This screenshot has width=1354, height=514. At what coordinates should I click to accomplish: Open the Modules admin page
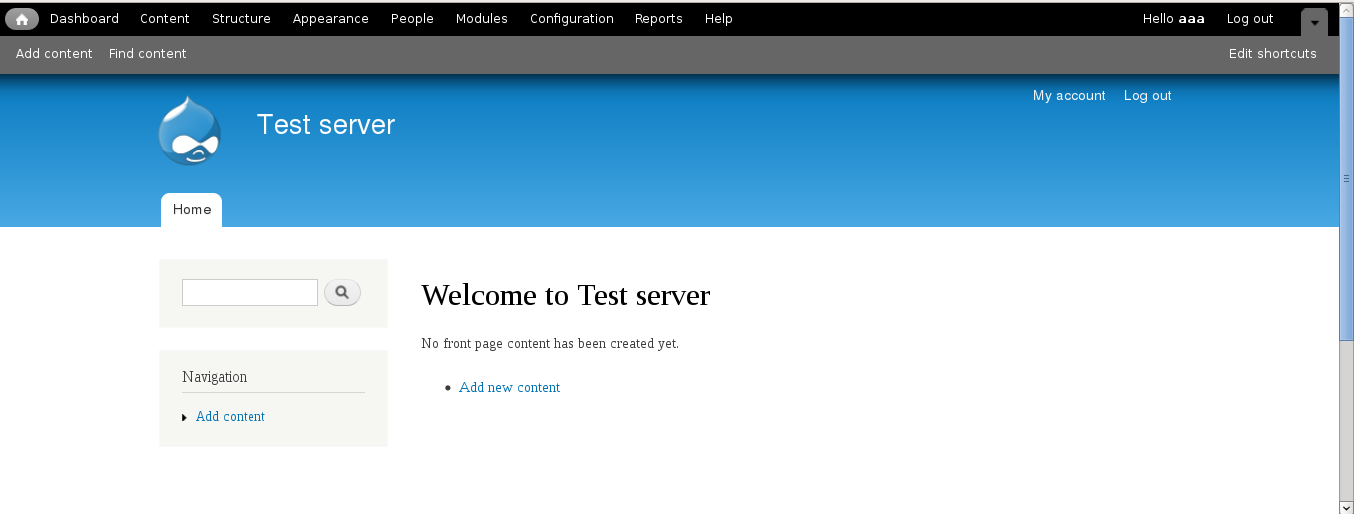(x=481, y=19)
